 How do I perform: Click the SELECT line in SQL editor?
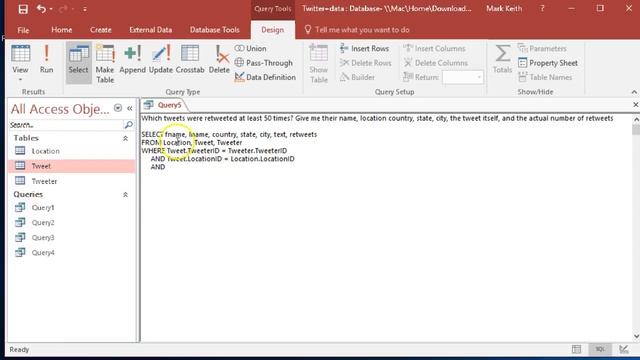229,134
